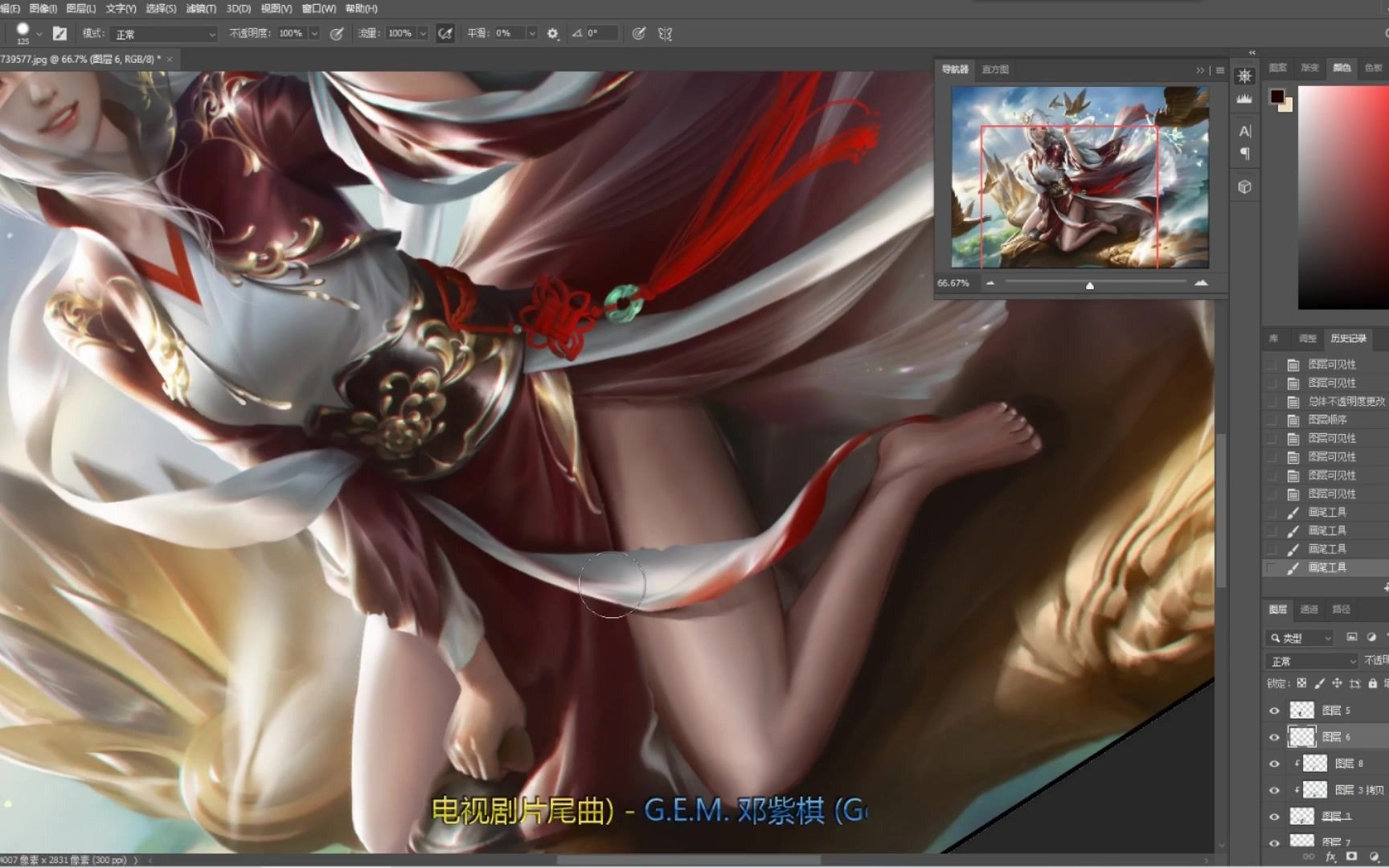Toggle the brush settings panel icon
The image size is (1389, 868).
59,34
